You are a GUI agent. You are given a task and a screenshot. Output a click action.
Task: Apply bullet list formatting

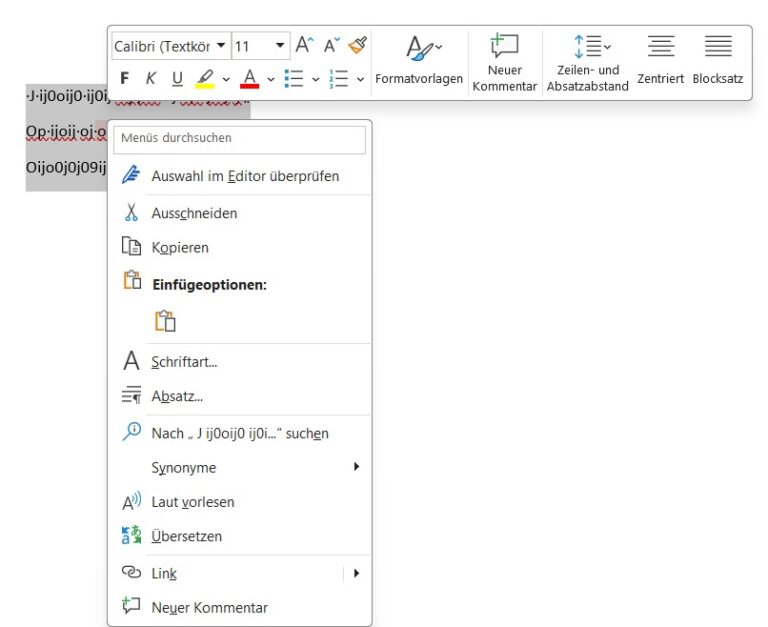294,78
